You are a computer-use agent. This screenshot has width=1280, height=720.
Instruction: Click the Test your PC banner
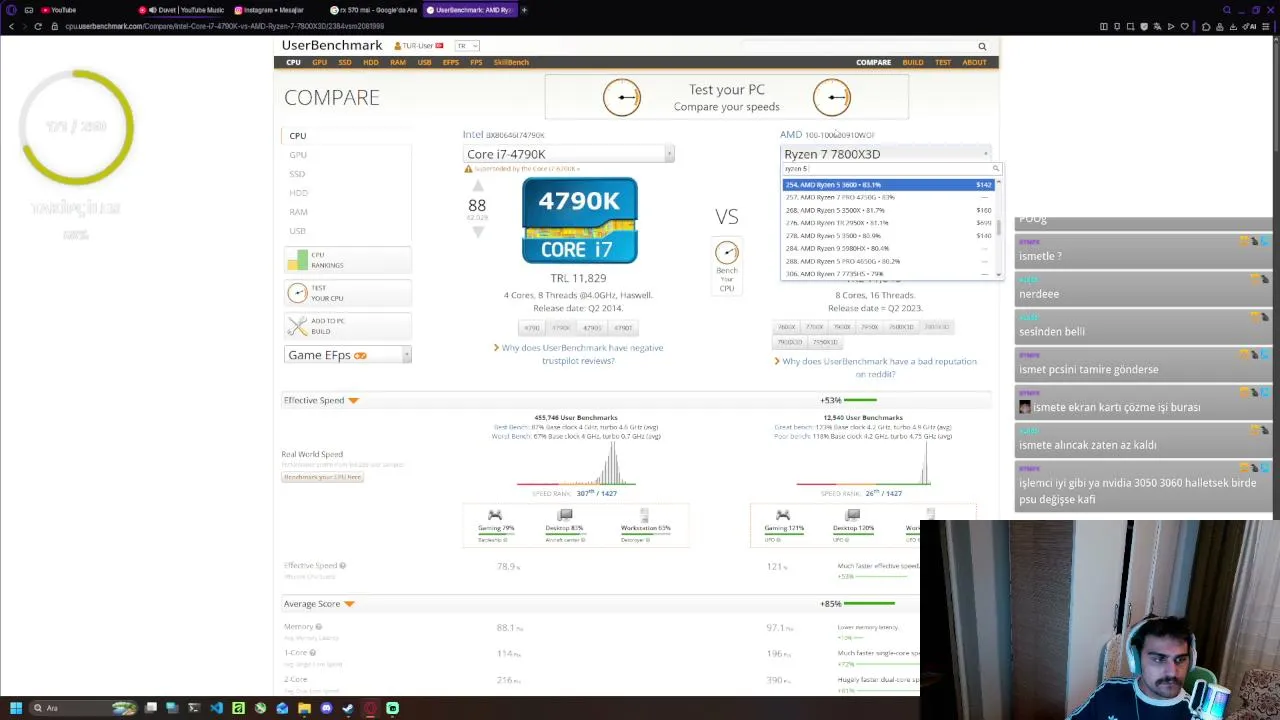[x=727, y=97]
